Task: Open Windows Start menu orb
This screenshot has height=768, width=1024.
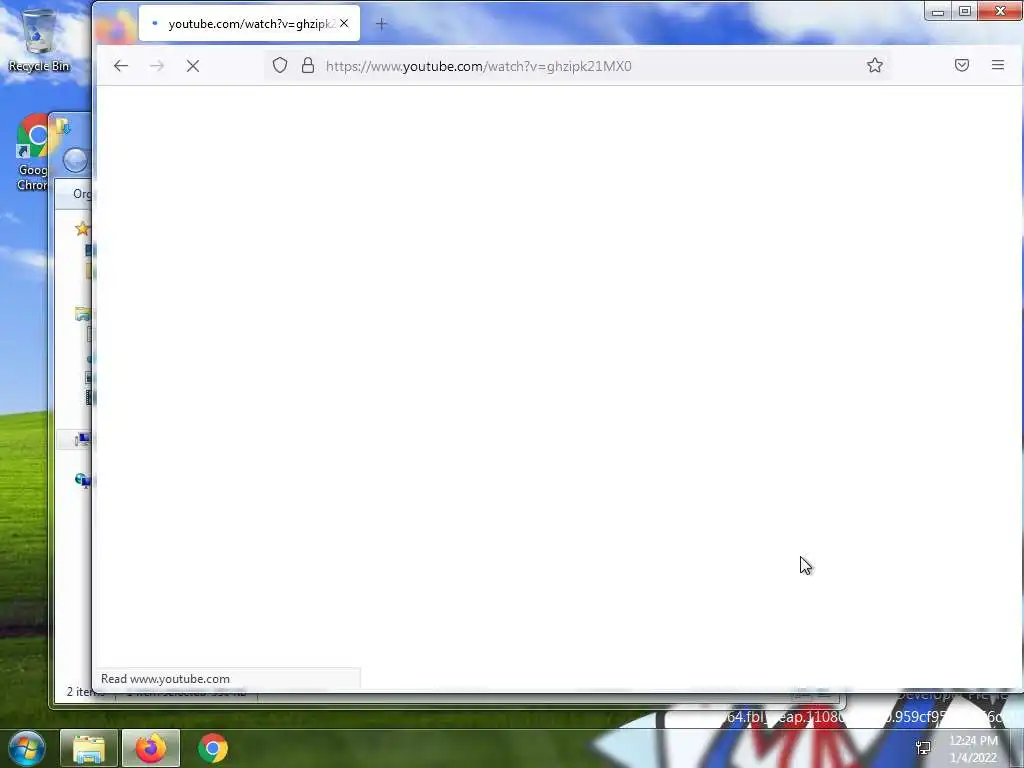Action: [x=27, y=748]
